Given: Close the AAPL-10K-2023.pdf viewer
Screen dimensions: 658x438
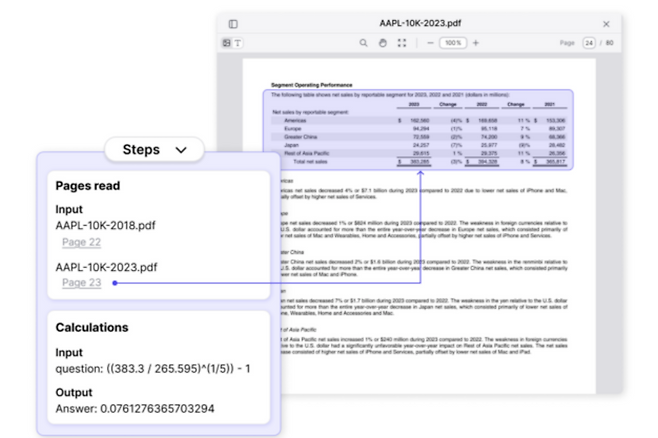Looking at the screenshot, I should tap(606, 24).
